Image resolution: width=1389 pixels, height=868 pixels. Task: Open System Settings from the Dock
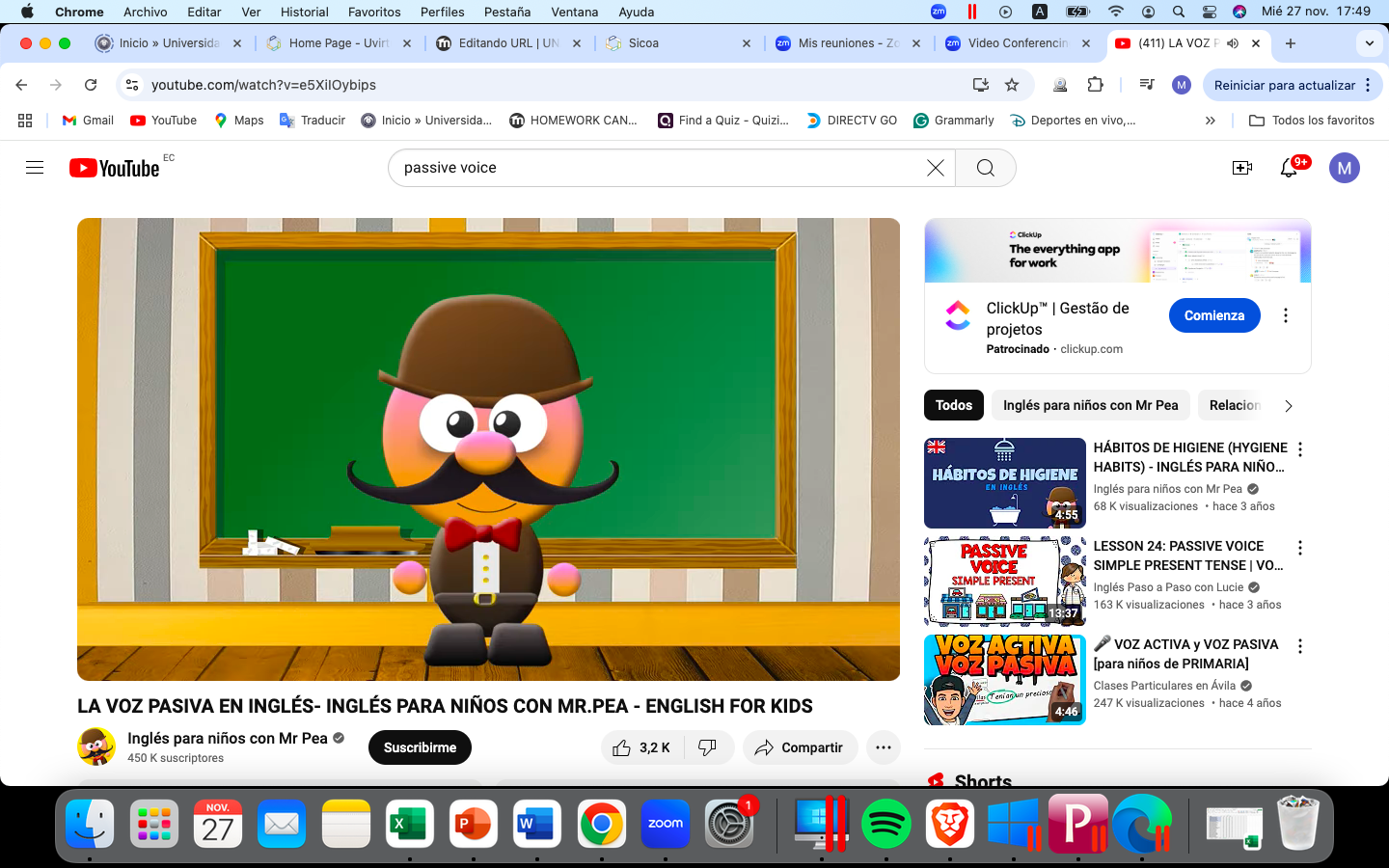click(x=729, y=824)
